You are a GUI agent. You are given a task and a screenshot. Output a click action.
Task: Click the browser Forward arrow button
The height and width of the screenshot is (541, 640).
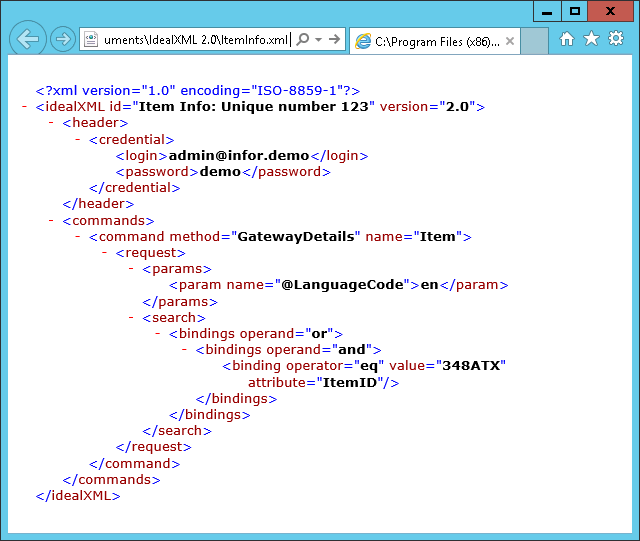tap(62, 40)
